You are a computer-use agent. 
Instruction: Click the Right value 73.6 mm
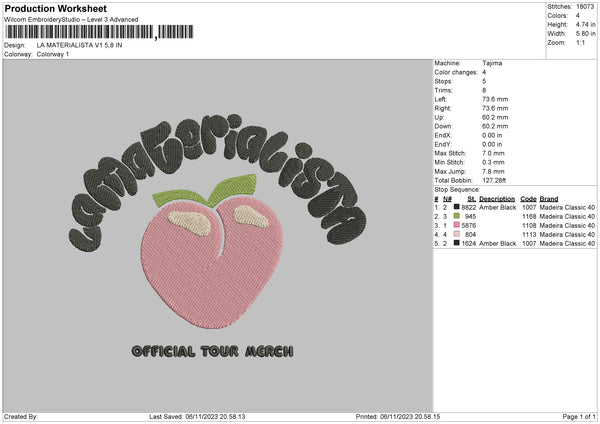495,108
